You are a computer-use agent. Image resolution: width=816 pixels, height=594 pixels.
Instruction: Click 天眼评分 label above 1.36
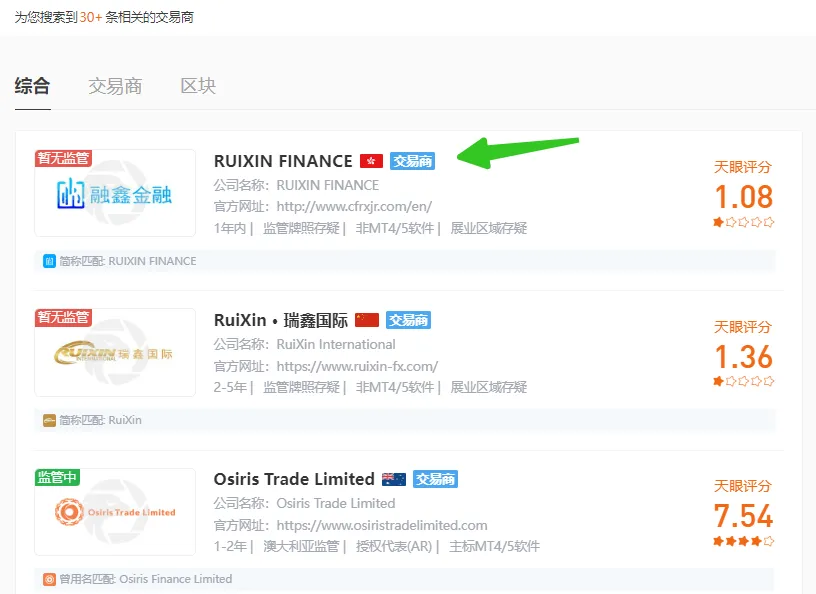coord(743,327)
